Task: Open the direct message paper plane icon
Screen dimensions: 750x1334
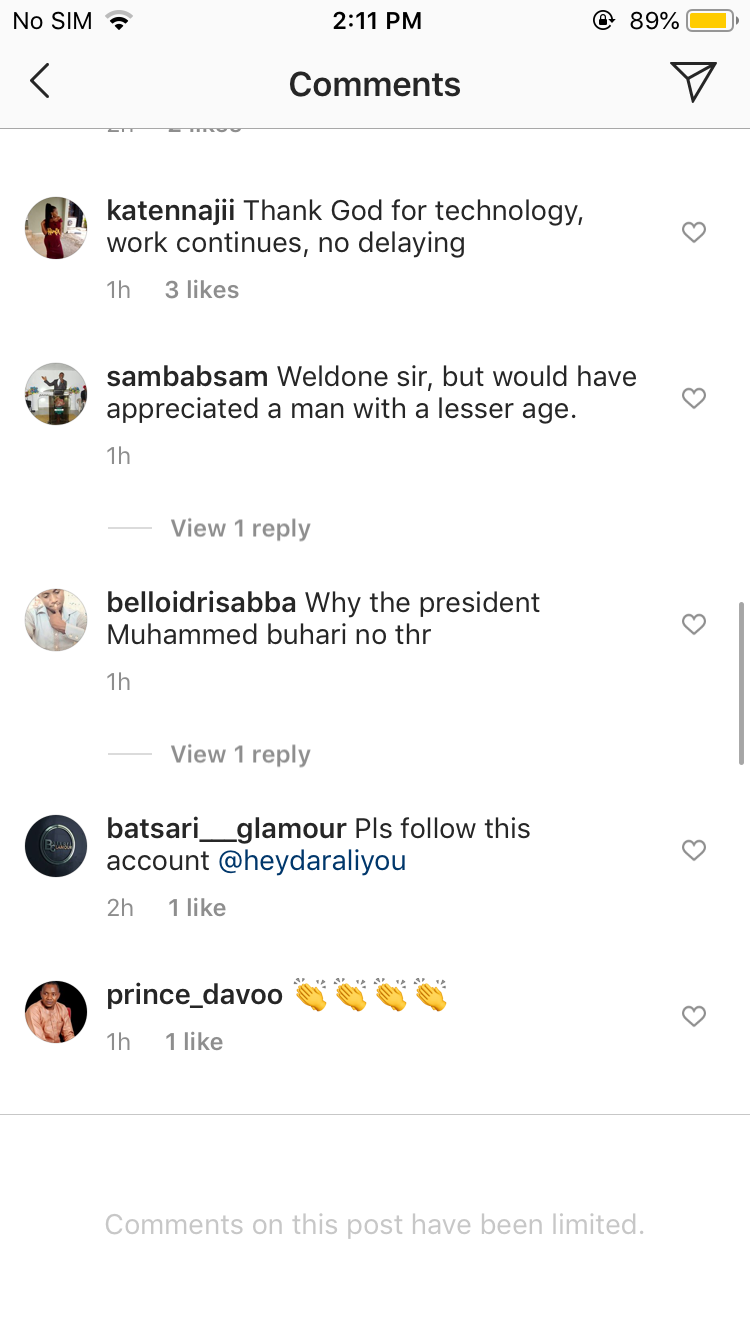Action: point(693,82)
